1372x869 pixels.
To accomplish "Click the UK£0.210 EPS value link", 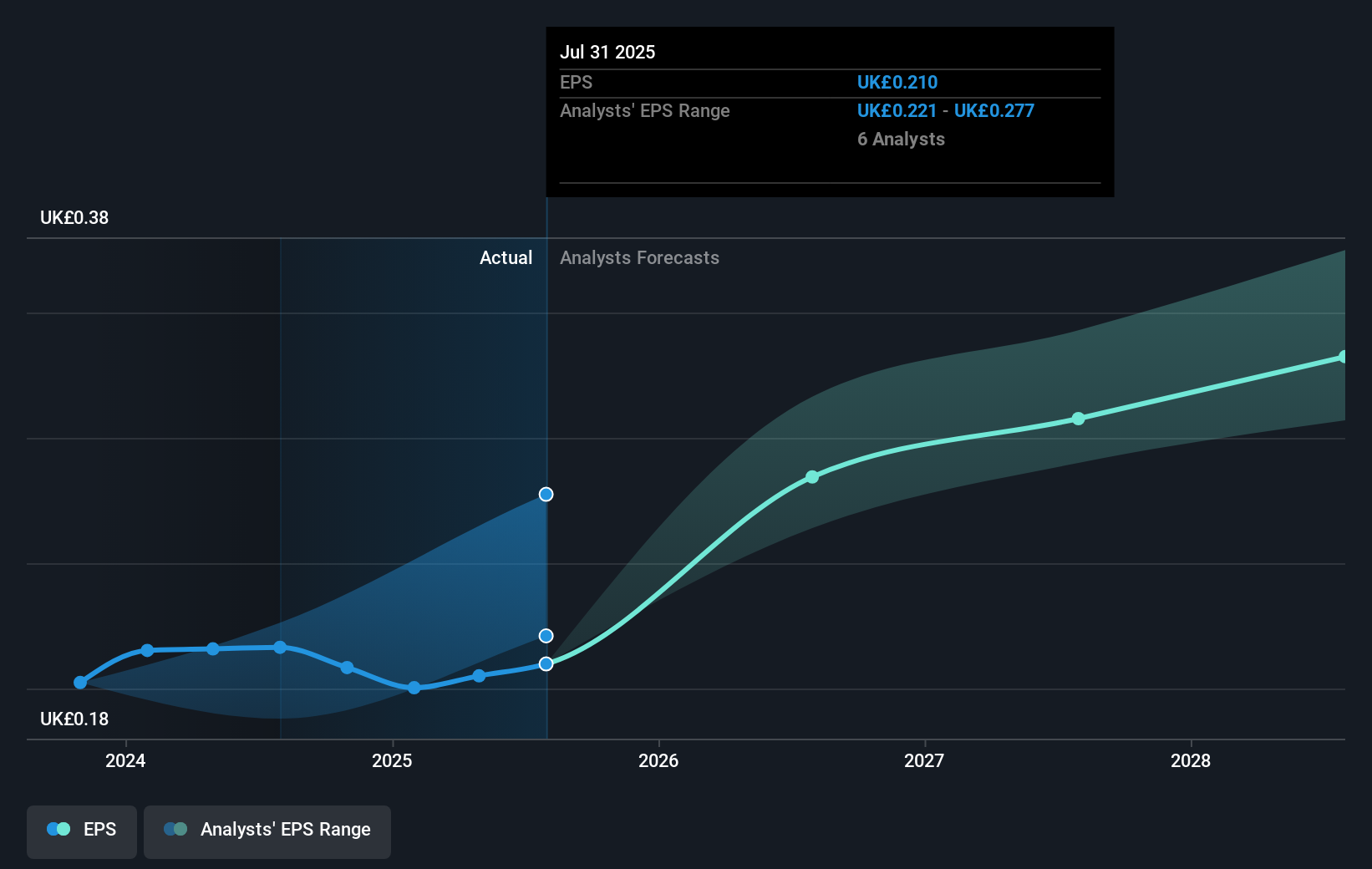I will pos(897,82).
